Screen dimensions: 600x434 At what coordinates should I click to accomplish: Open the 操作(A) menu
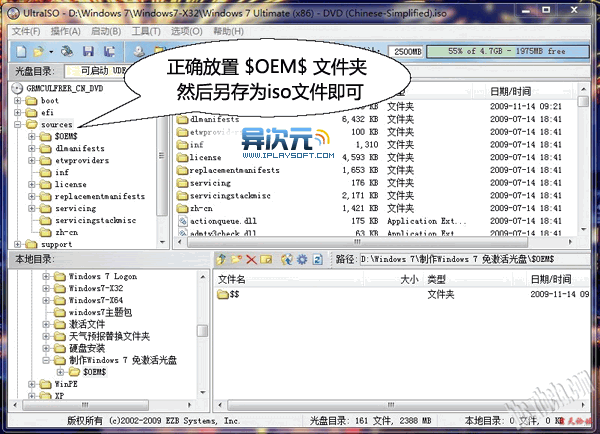point(65,31)
